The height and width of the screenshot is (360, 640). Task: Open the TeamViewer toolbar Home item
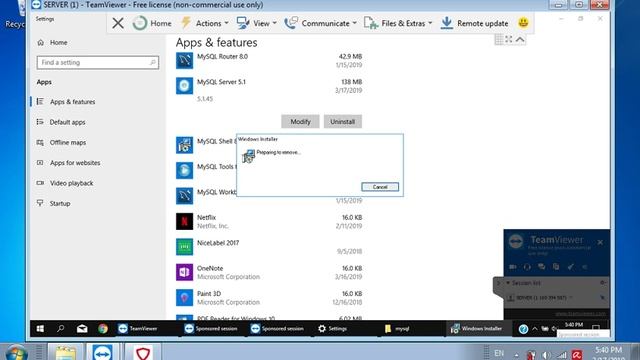(x=152, y=23)
